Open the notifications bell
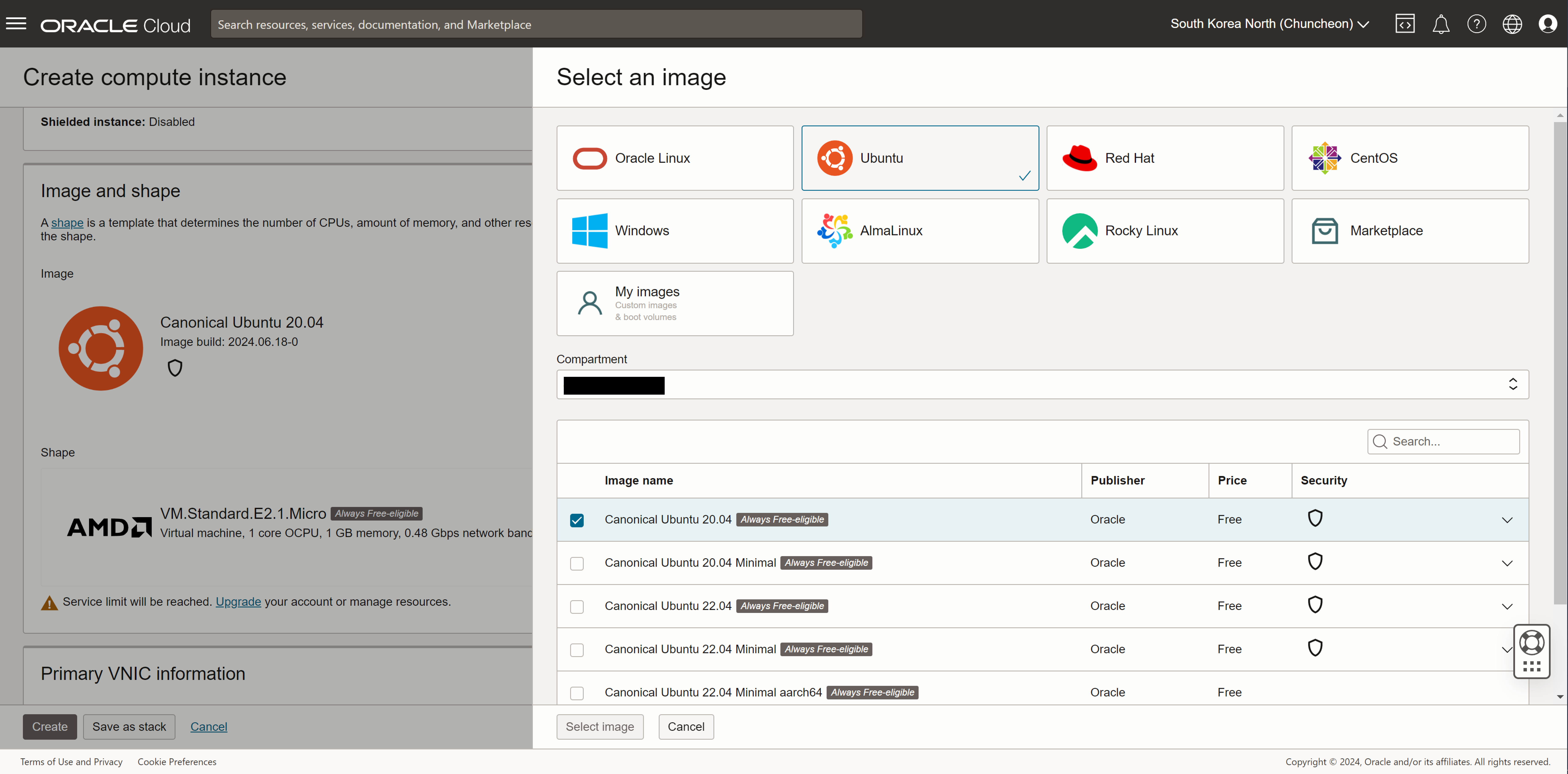Viewport: 1568px width, 774px height. [x=1441, y=24]
